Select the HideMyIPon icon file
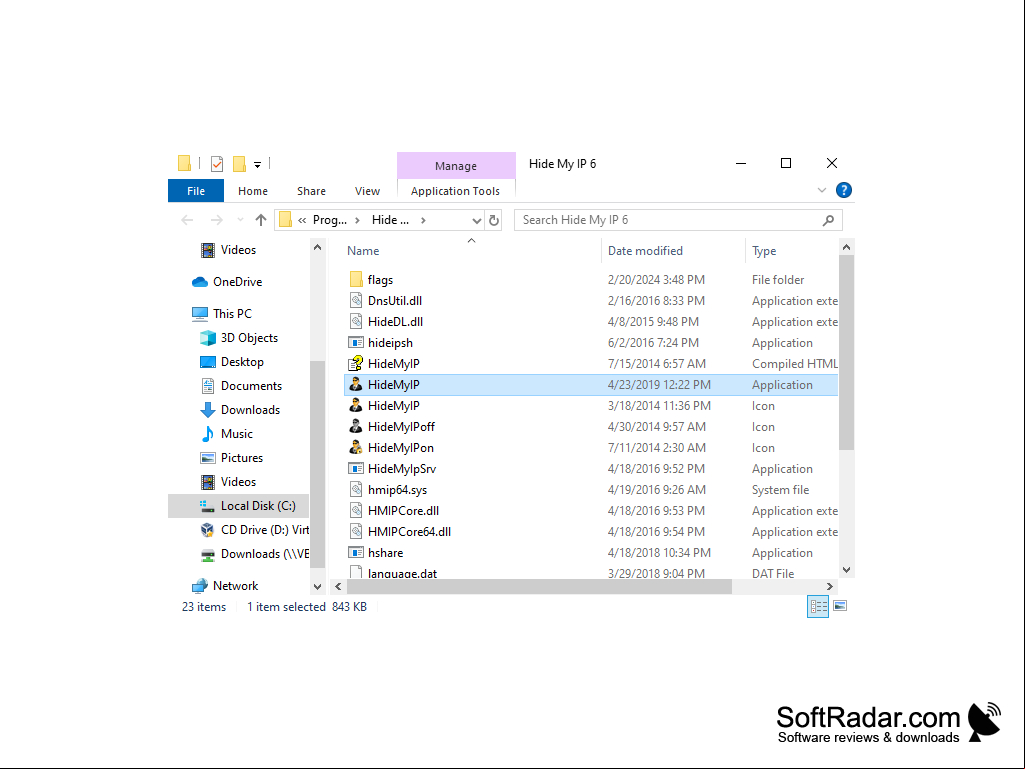 click(590, 447)
